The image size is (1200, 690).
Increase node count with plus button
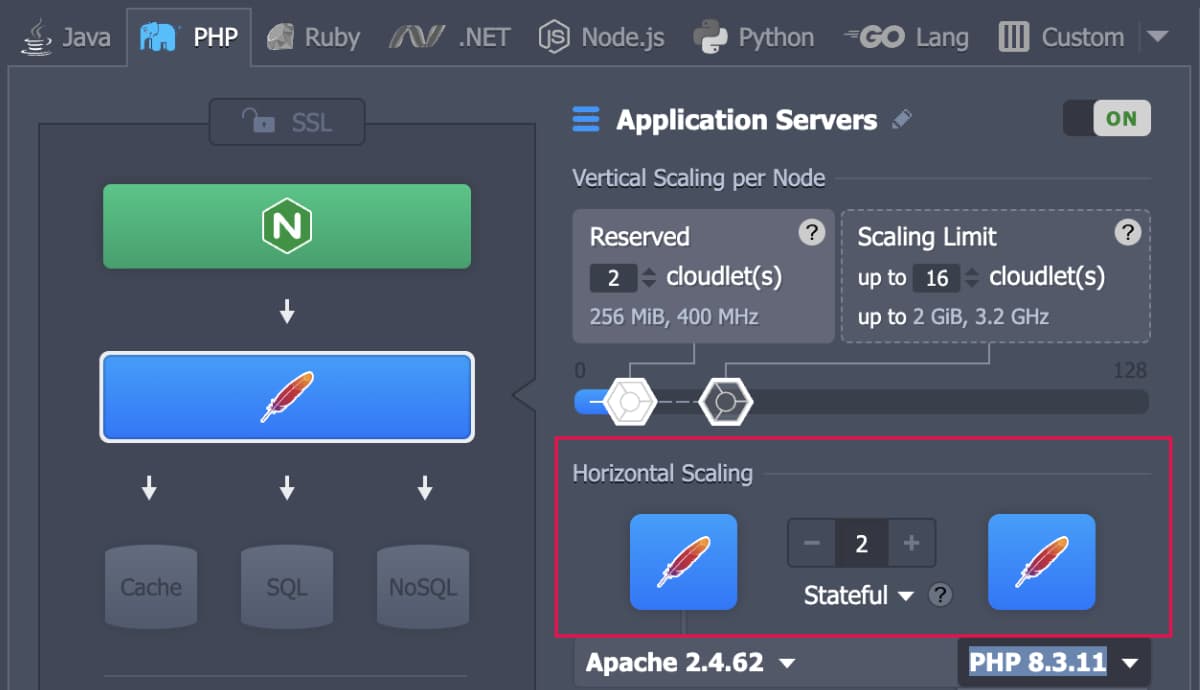(911, 543)
